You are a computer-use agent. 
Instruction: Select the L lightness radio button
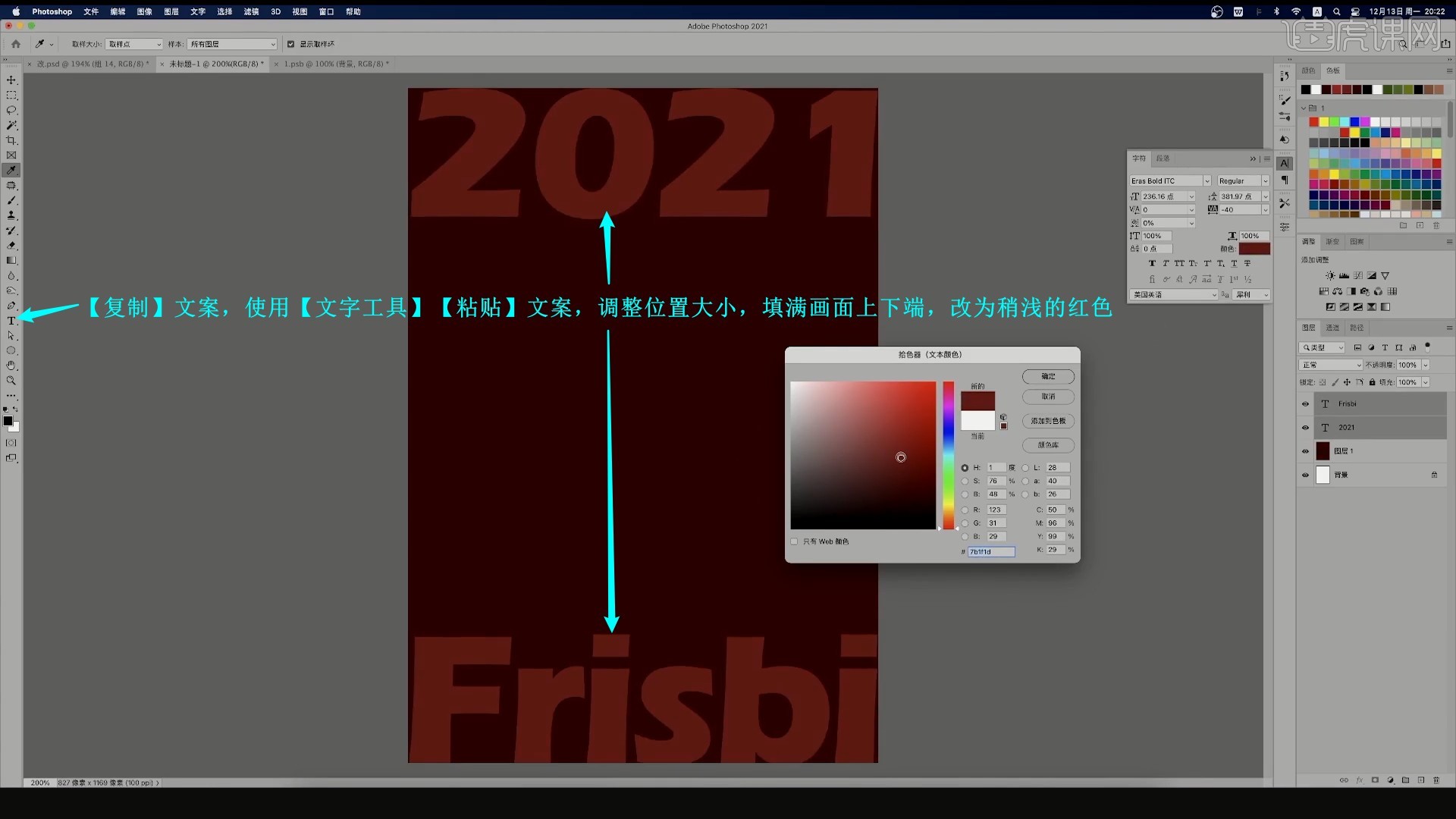click(1025, 468)
